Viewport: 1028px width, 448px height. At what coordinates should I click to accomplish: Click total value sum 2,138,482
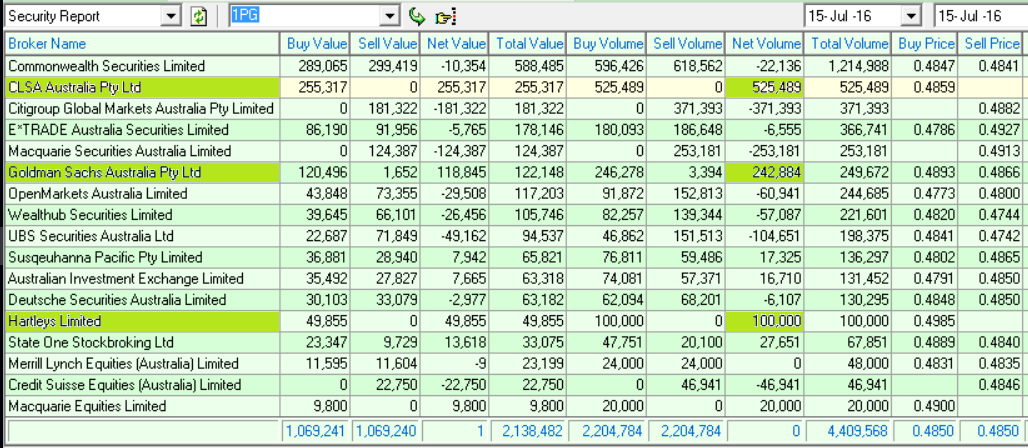528,430
